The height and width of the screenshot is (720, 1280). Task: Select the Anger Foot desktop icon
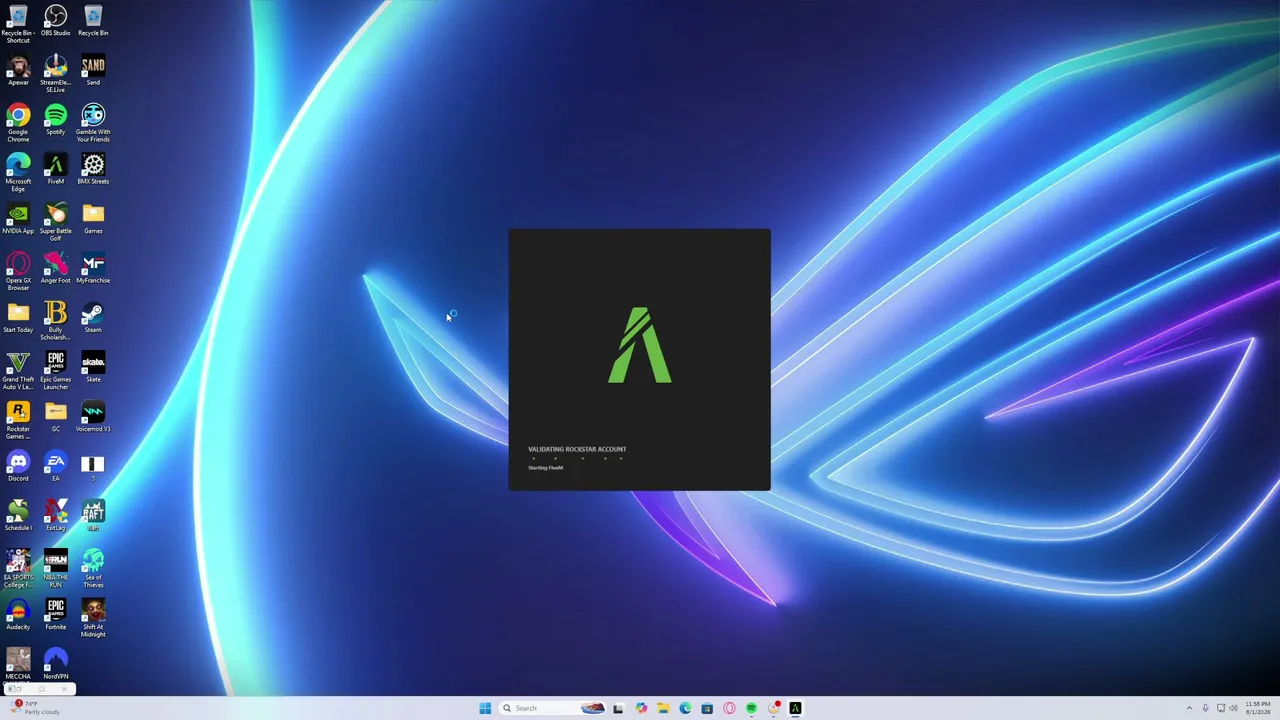56,268
